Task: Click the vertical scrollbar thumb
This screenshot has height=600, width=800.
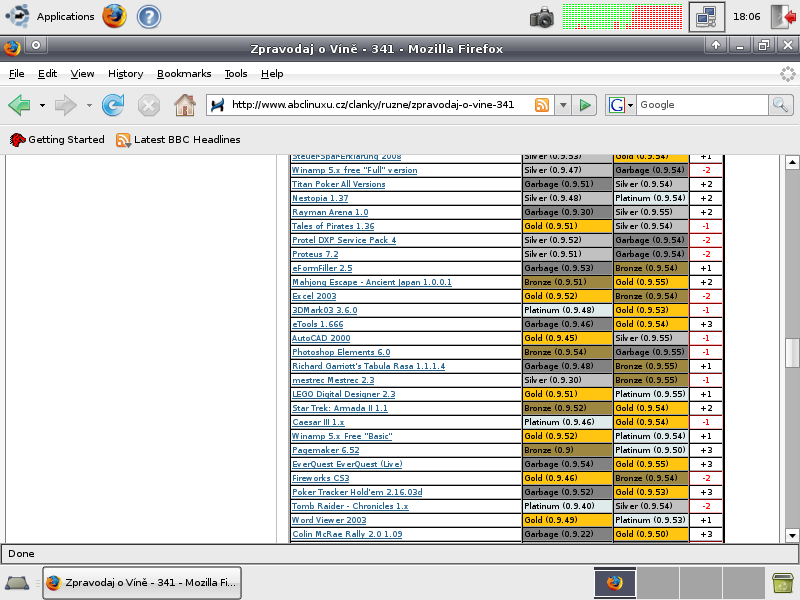Action: click(x=792, y=353)
